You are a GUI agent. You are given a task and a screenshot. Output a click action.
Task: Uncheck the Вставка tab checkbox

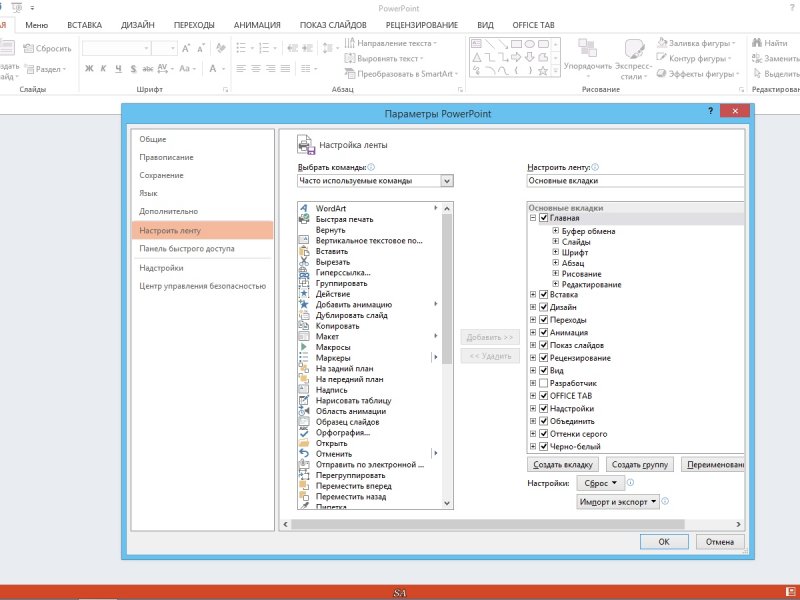pos(544,294)
